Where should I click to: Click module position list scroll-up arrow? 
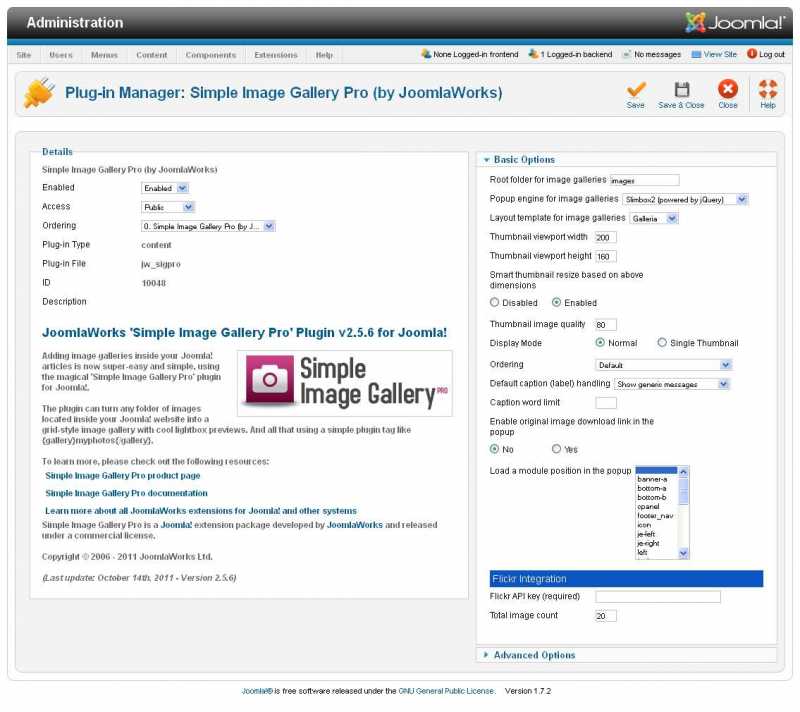click(x=684, y=472)
